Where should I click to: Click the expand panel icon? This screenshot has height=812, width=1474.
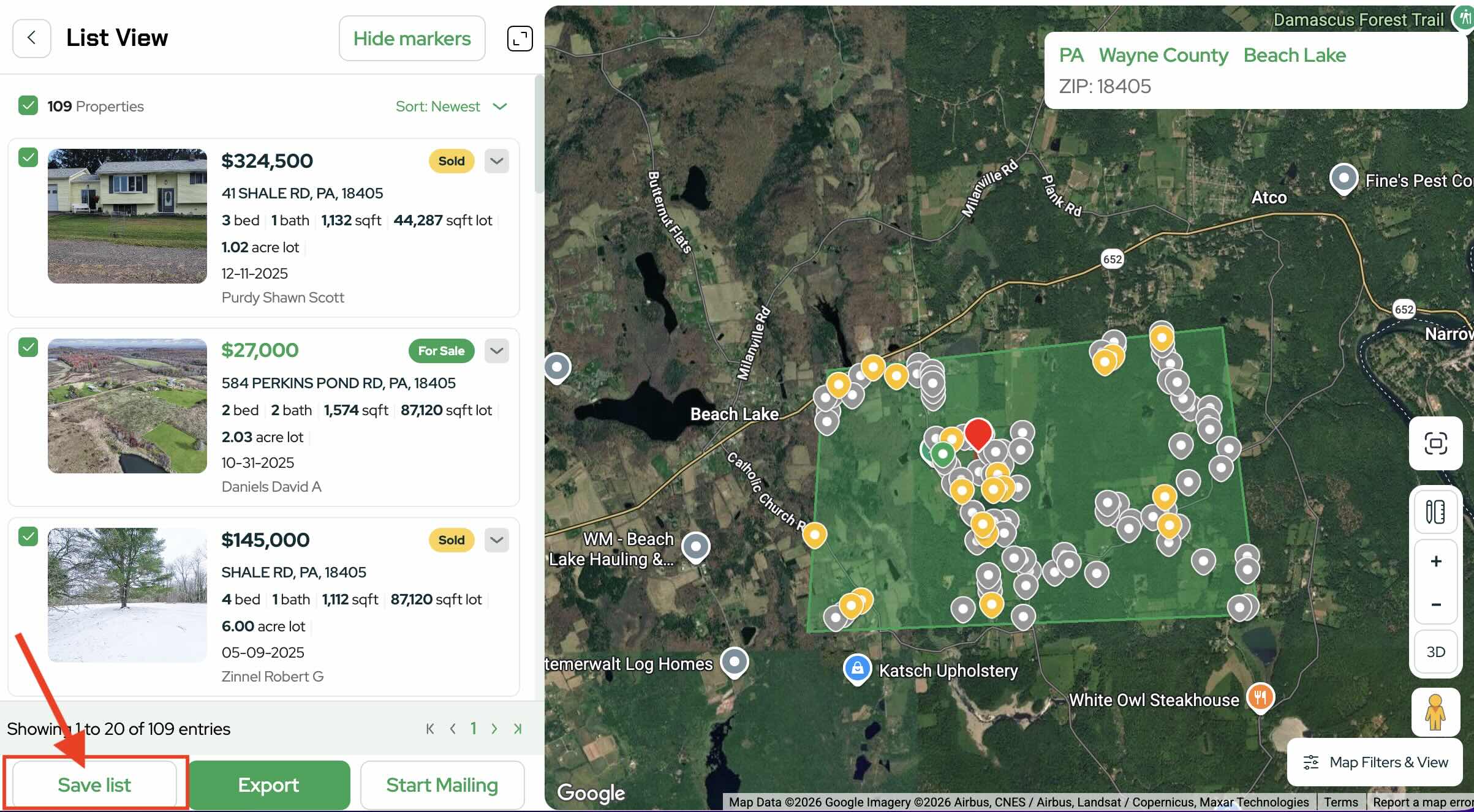(x=520, y=39)
